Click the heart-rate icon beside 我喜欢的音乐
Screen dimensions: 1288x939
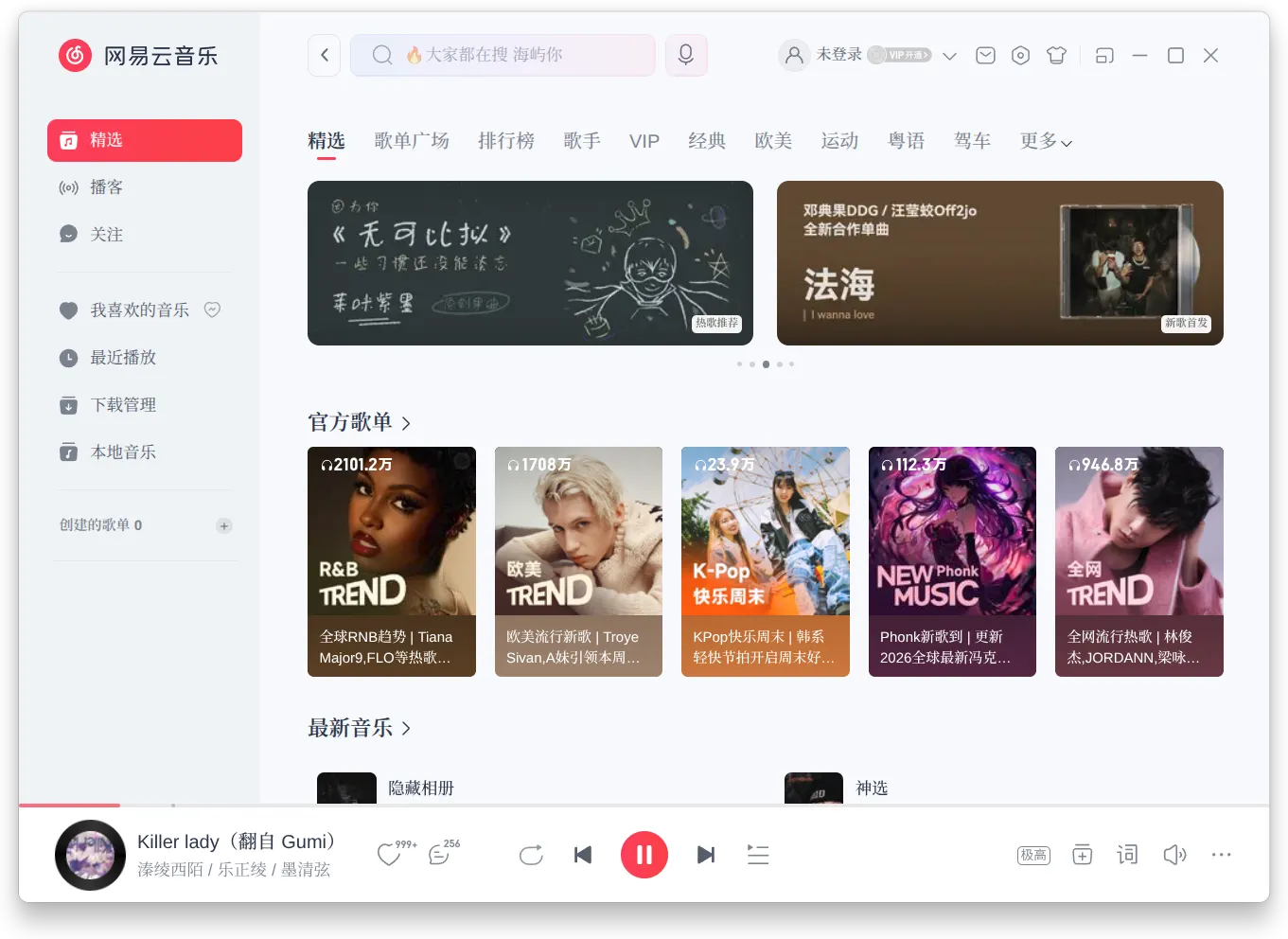pos(213,310)
